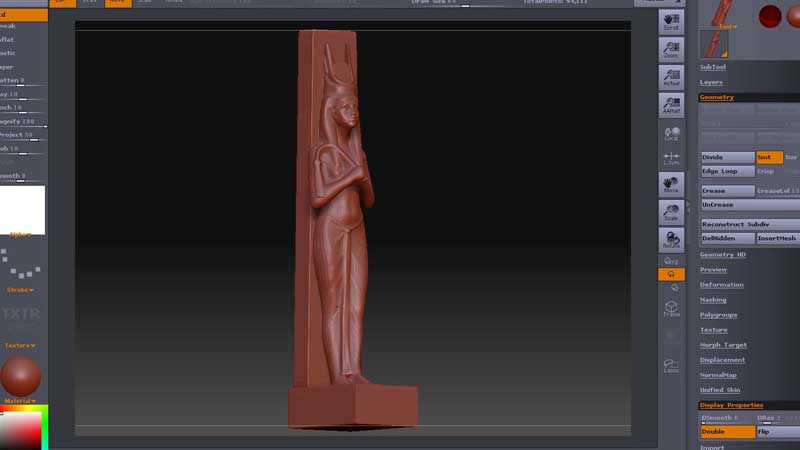Viewport: 800px width, 450px height.
Task: Collapse the Geometry section
Action: pyautogui.click(x=717, y=97)
